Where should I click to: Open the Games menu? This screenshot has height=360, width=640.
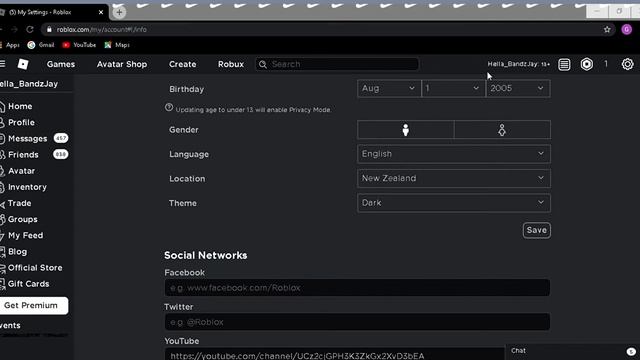(x=61, y=64)
